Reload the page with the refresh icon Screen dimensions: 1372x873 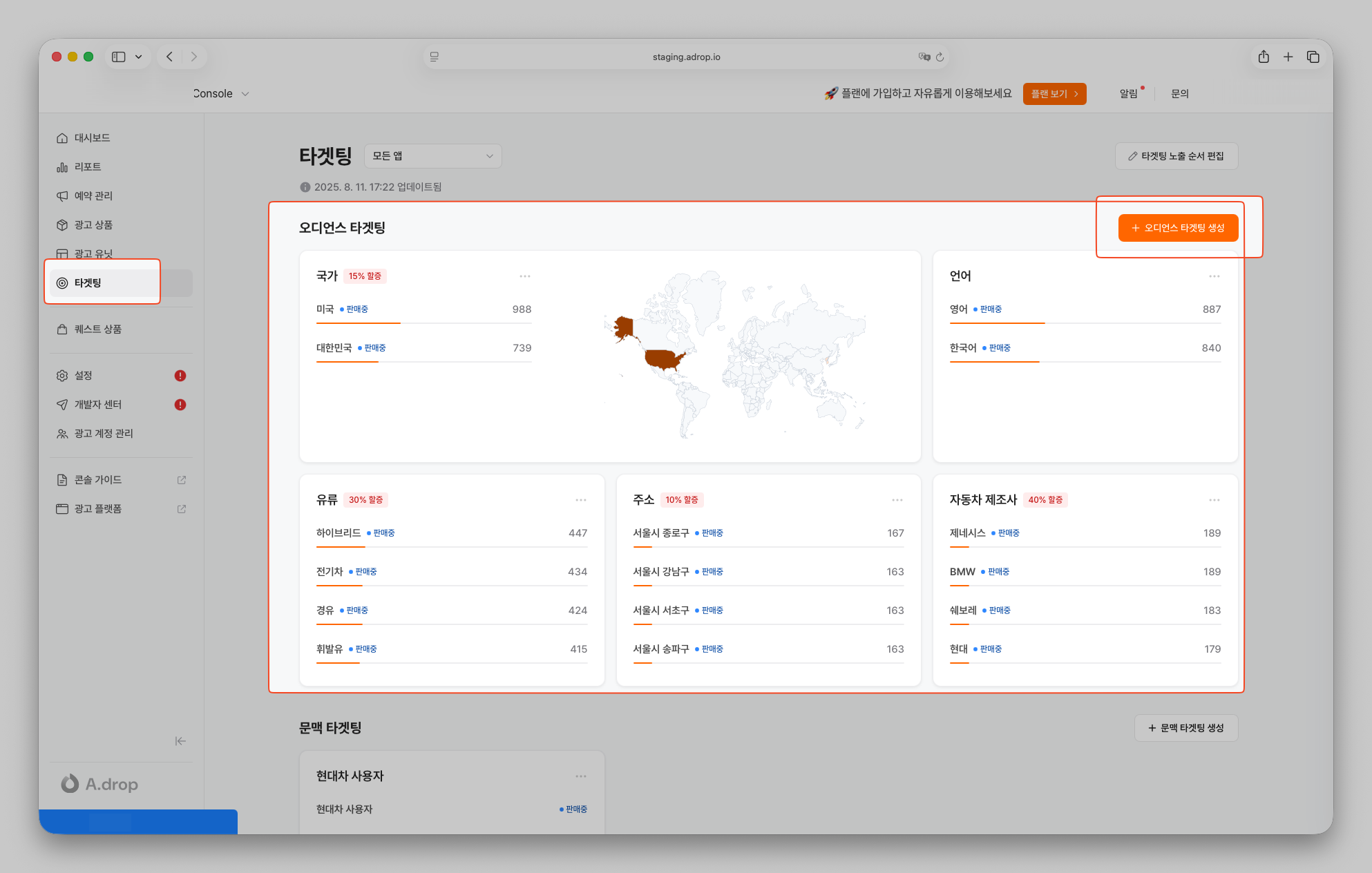click(940, 57)
